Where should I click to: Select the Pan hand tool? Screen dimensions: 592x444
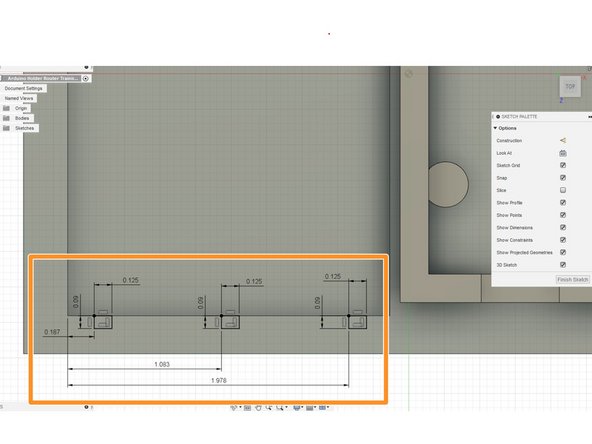(x=258, y=408)
